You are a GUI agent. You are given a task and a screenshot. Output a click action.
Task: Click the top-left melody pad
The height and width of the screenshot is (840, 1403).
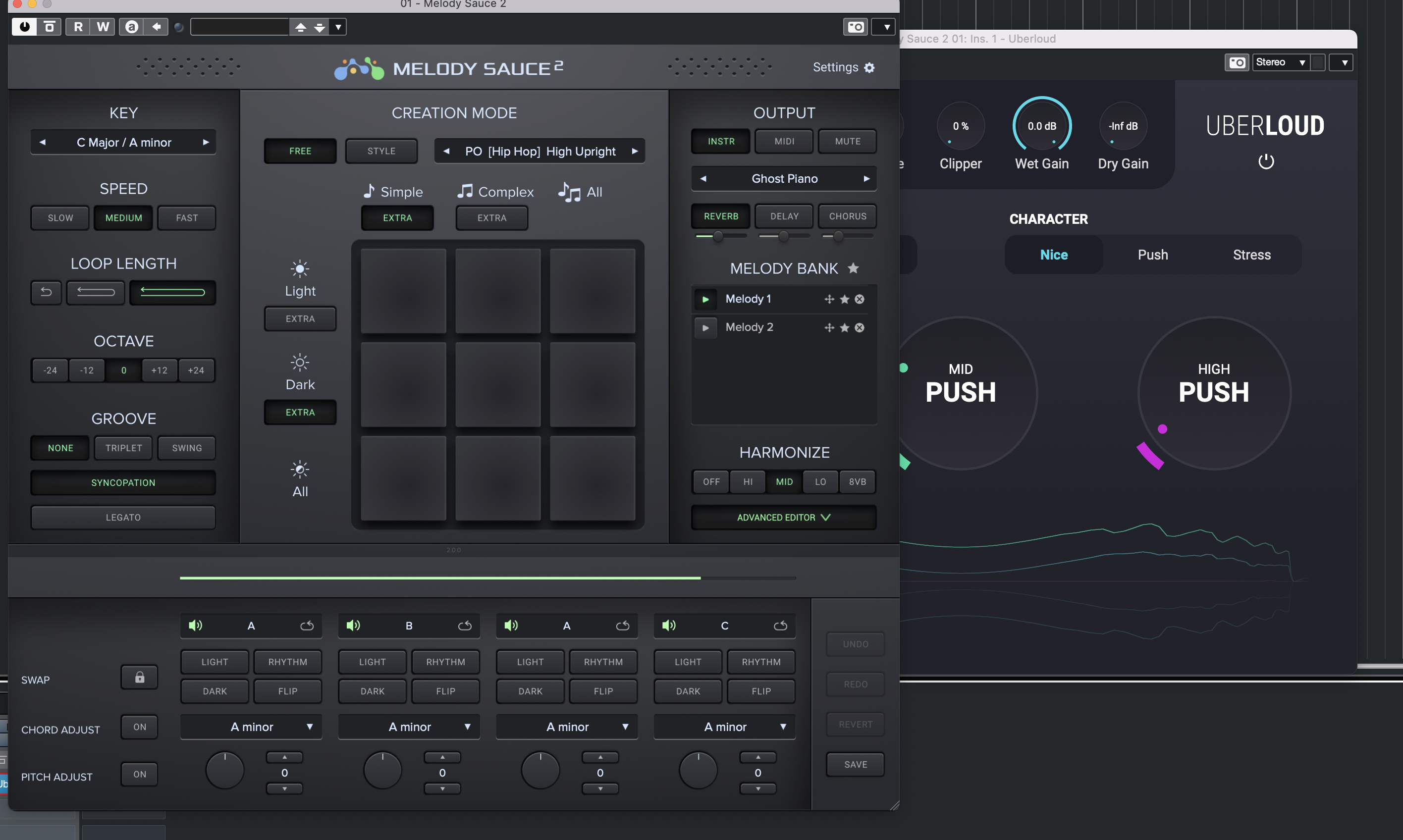[403, 291]
